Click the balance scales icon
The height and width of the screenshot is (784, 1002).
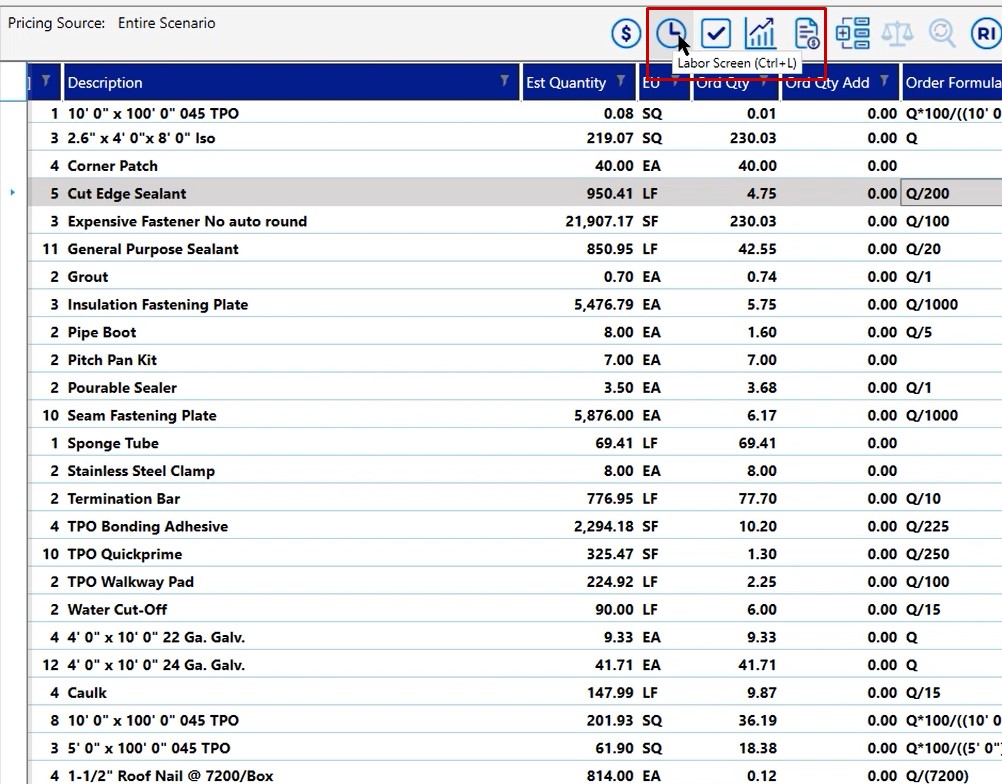897,34
